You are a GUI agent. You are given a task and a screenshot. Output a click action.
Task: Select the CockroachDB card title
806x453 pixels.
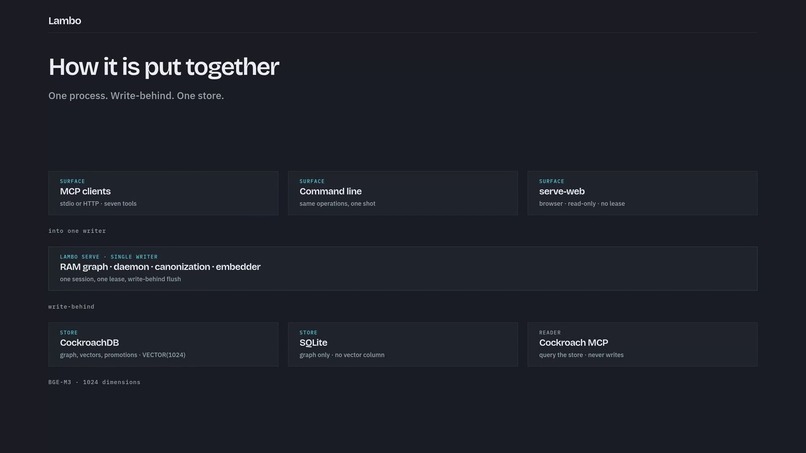(x=89, y=342)
